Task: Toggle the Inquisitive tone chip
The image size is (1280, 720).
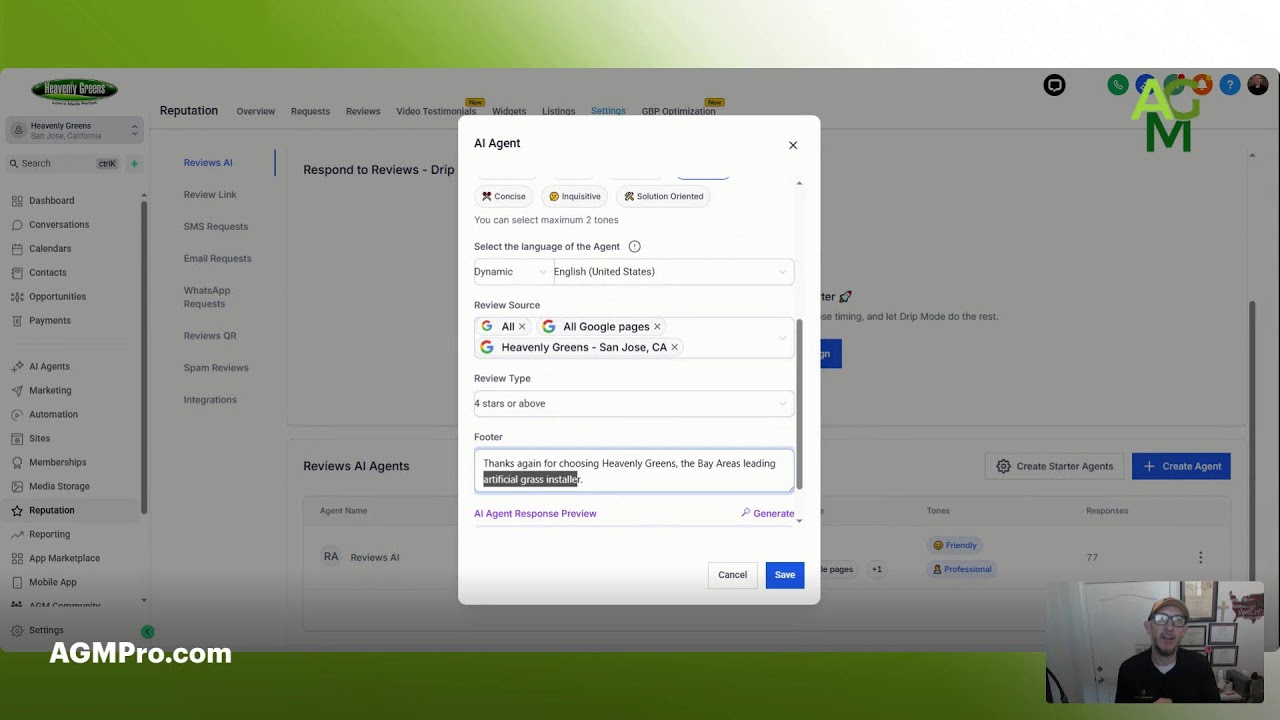Action: point(574,196)
